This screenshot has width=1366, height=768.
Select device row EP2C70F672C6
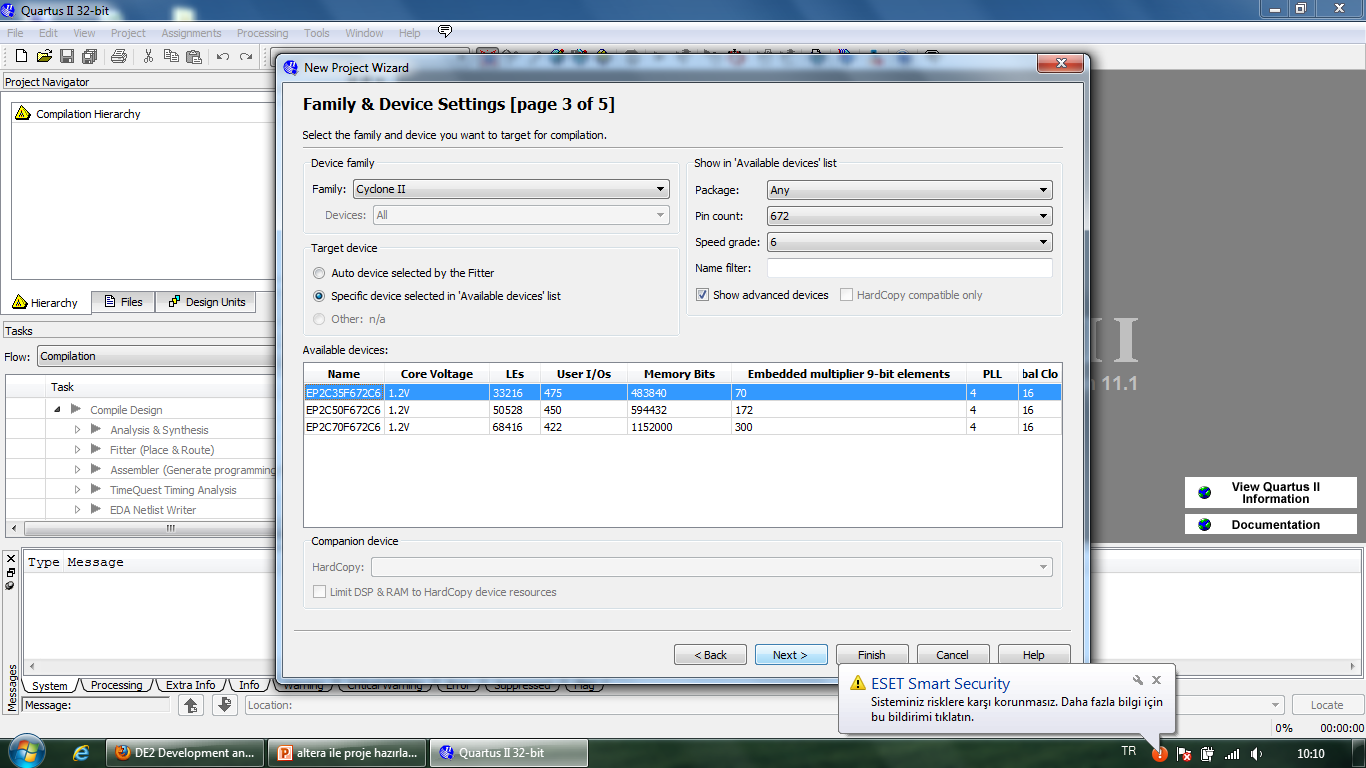pos(682,427)
